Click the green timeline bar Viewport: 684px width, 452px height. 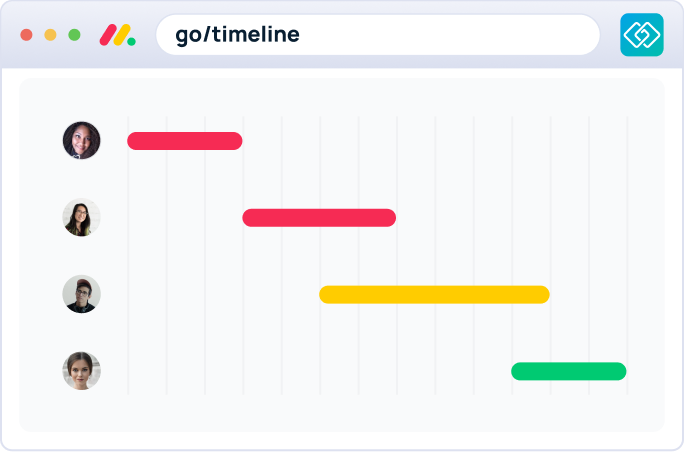pos(568,371)
